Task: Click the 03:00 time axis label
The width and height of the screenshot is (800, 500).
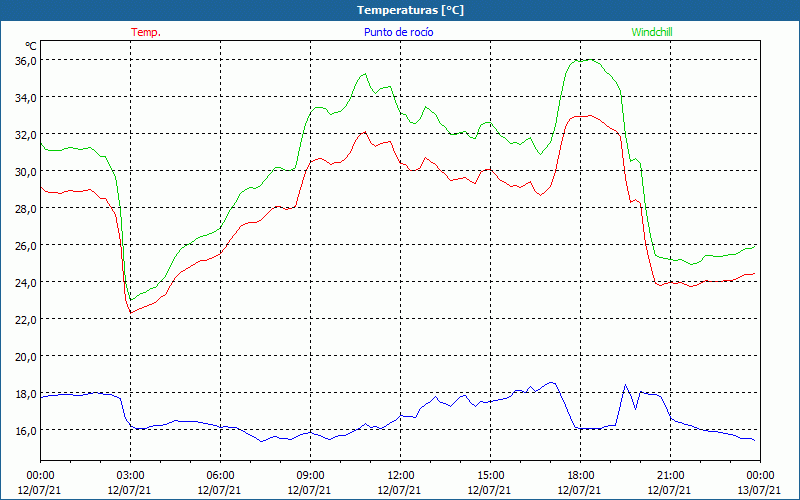Action: click(x=130, y=476)
